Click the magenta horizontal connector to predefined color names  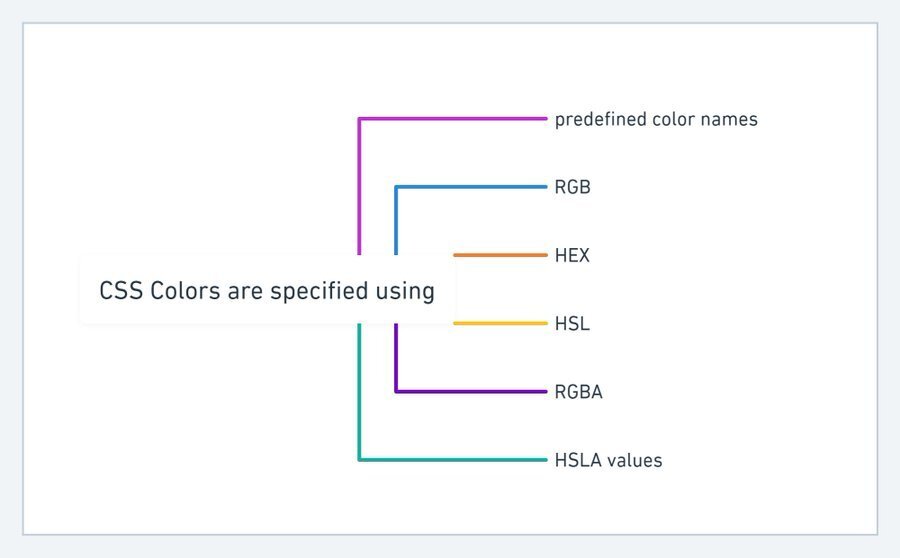pyautogui.click(x=453, y=119)
